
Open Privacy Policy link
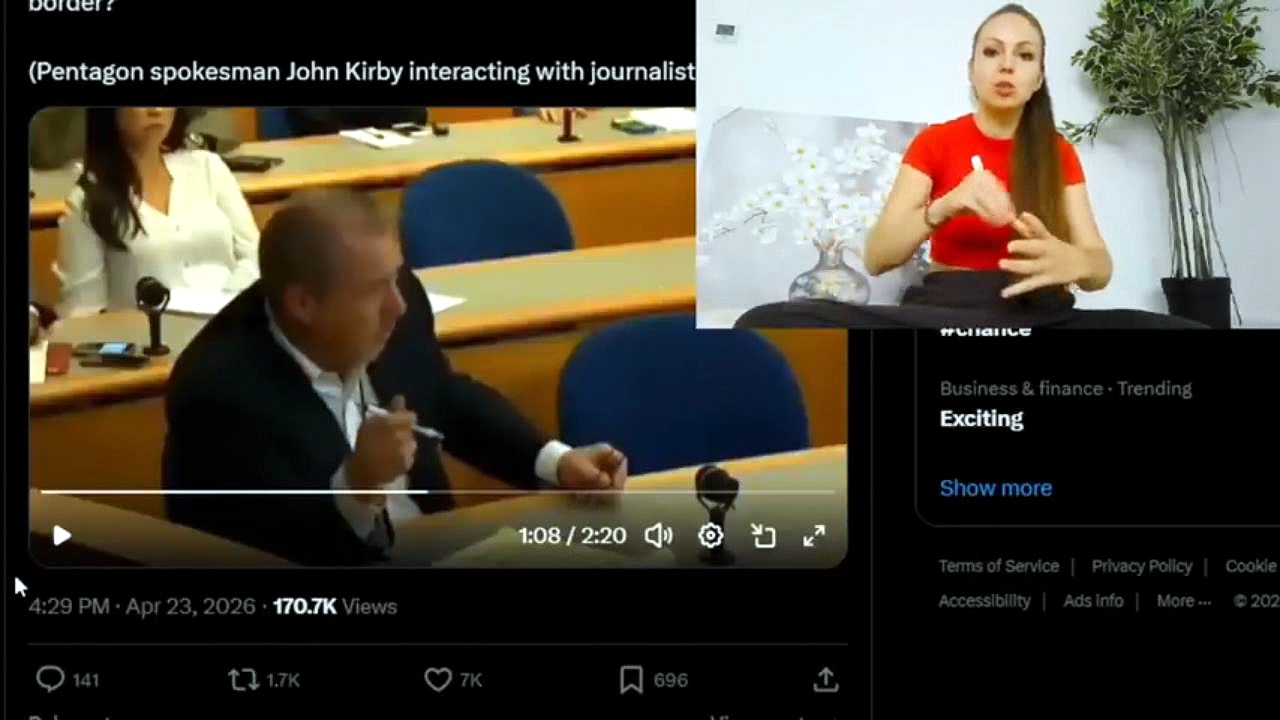click(x=1142, y=566)
